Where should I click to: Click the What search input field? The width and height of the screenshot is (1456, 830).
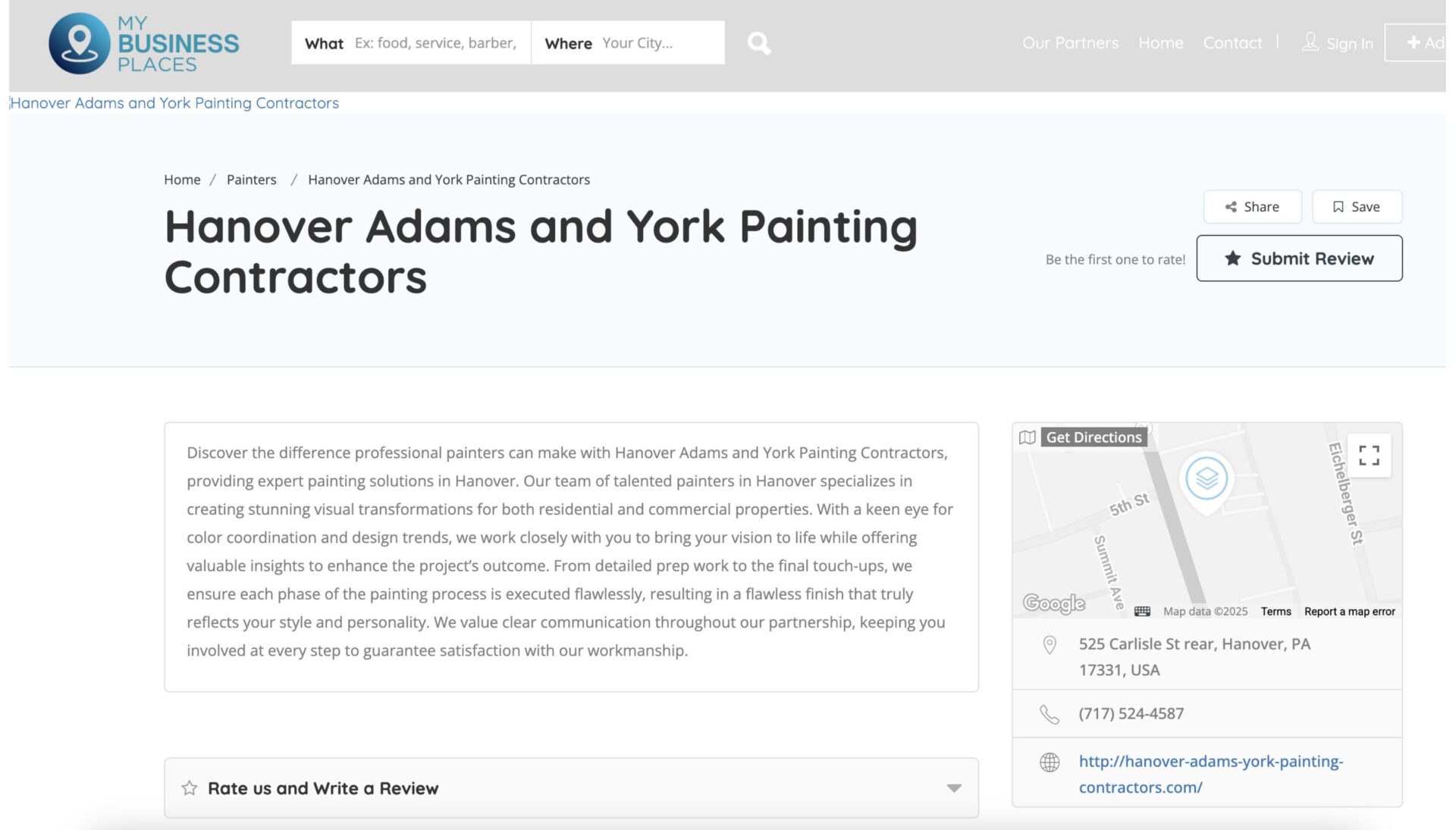pyautogui.click(x=435, y=43)
